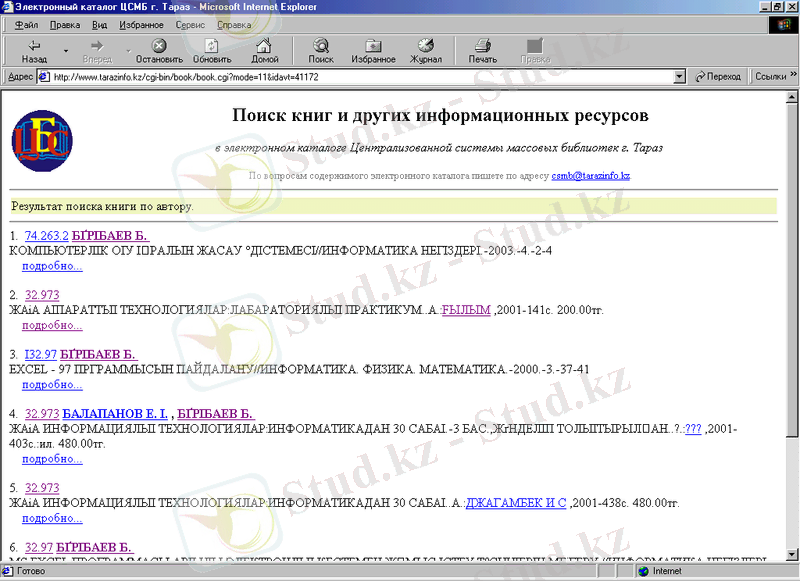Open the History (Журнал) toolbar icon
Viewport: 800px width, 581px height.
click(426, 46)
